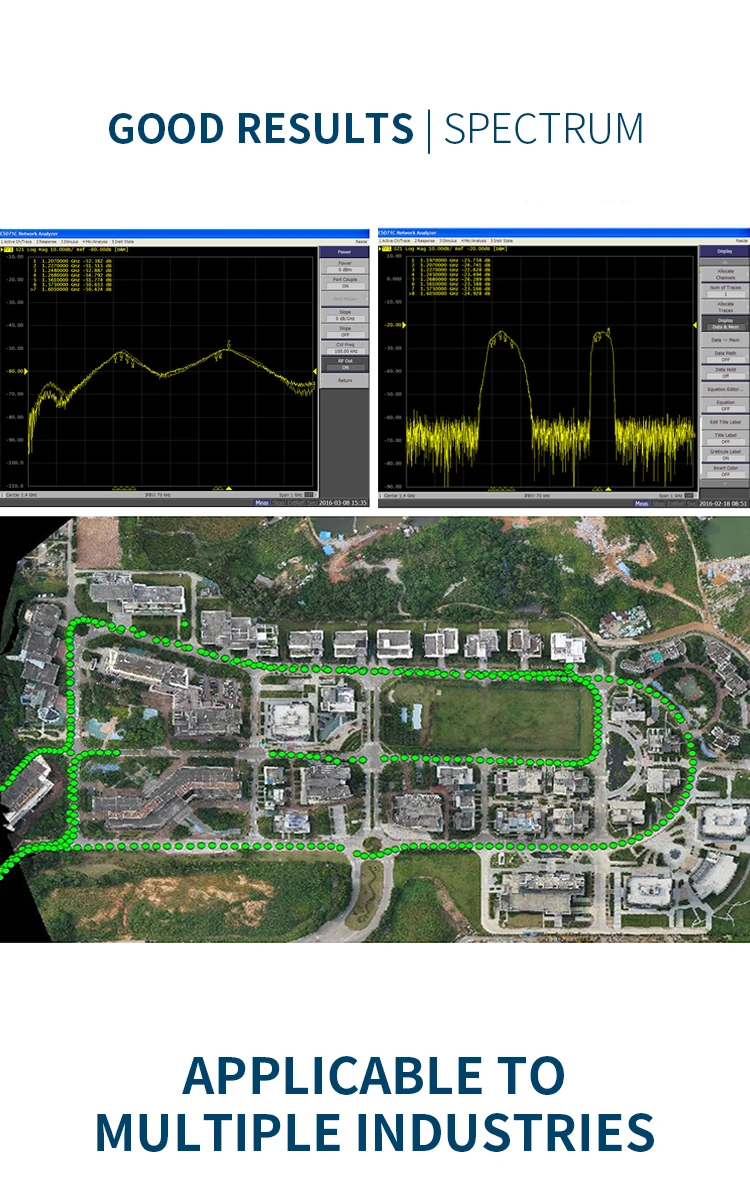Click the Edit Title Label softkey
Screen dimensions: 750x1192
click(x=725, y=422)
